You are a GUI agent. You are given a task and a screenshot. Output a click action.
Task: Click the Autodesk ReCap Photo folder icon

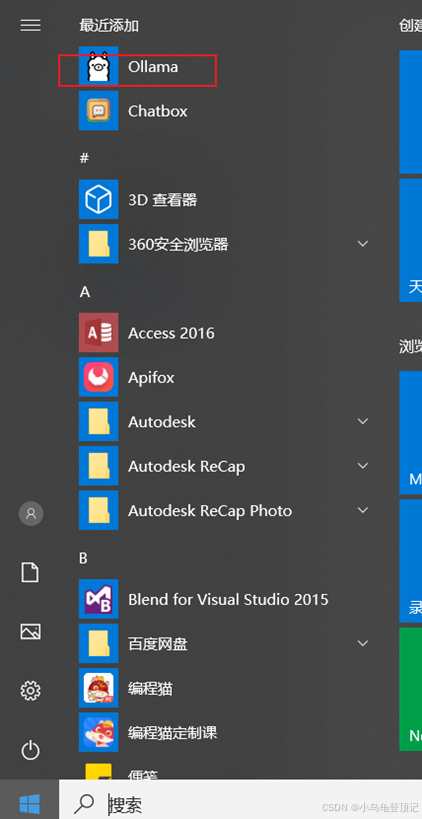pos(98,510)
